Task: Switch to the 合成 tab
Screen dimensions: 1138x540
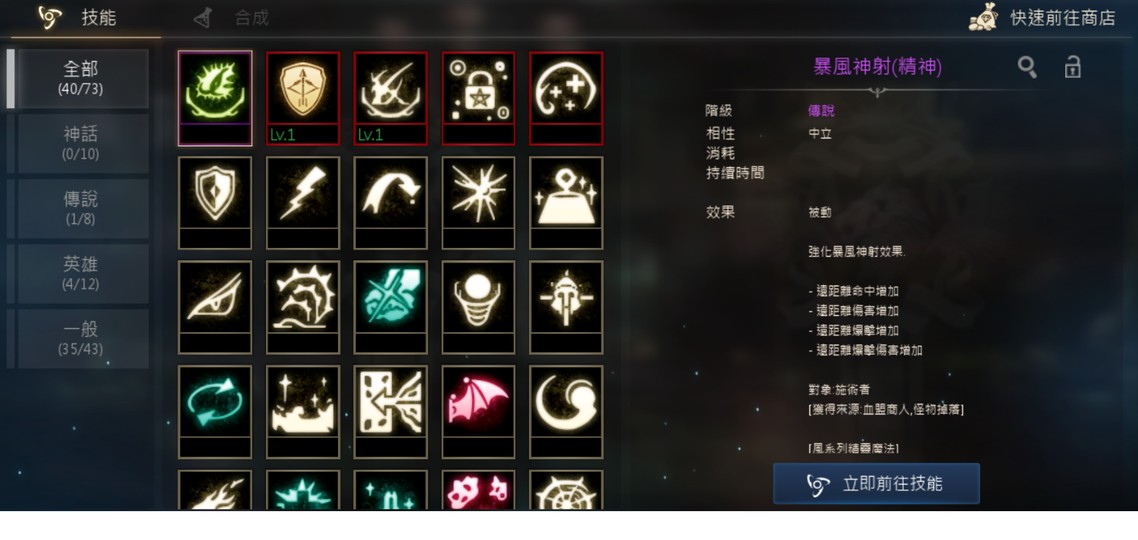Action: pyautogui.click(x=232, y=18)
